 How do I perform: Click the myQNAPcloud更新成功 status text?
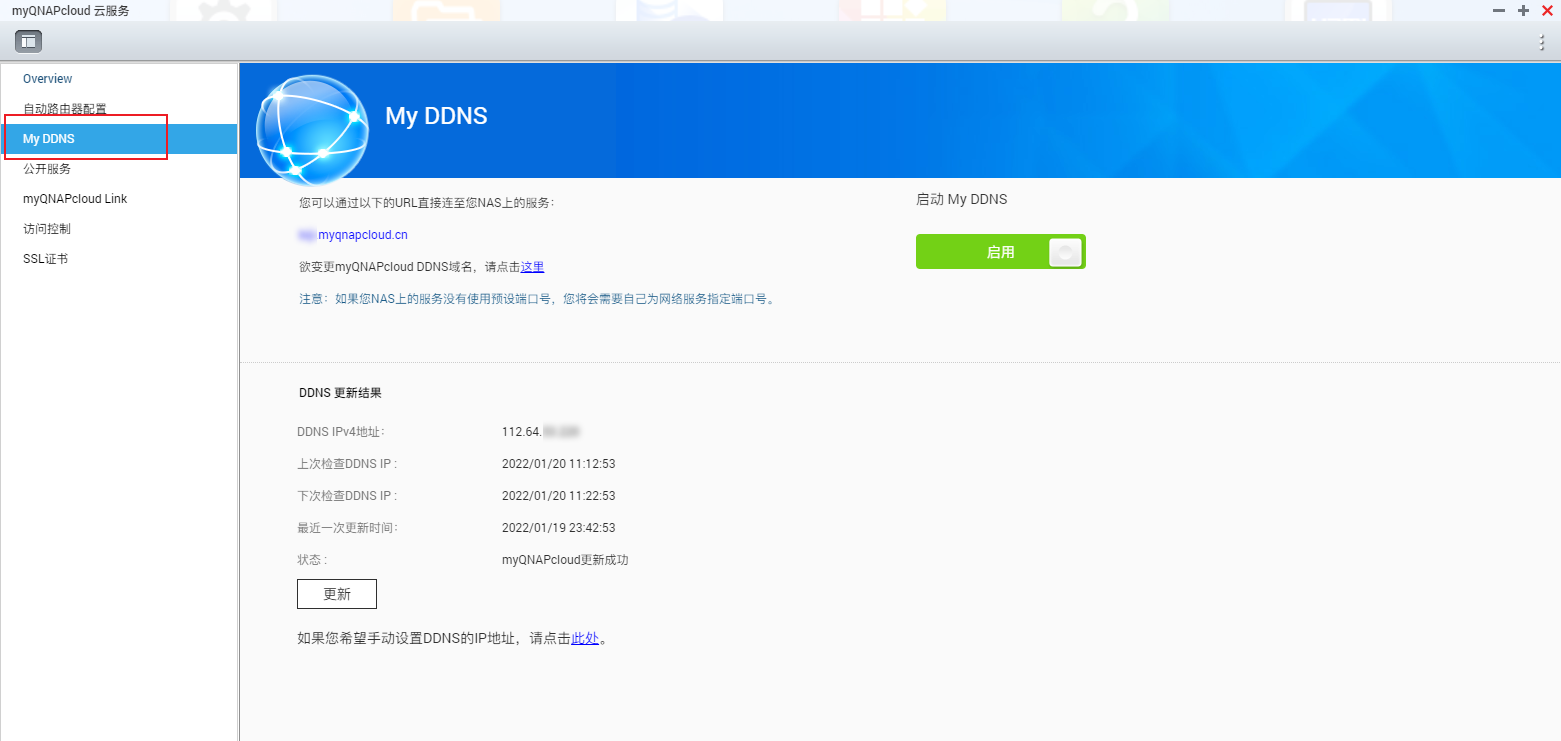pos(565,560)
